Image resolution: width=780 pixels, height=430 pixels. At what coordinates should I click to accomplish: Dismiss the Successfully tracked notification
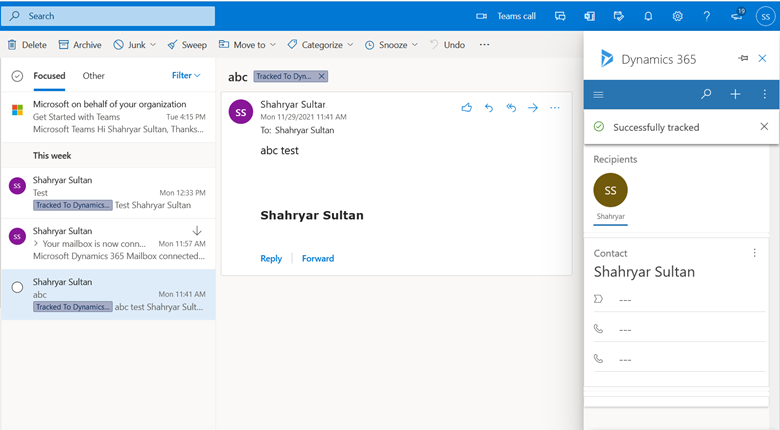[x=764, y=127]
